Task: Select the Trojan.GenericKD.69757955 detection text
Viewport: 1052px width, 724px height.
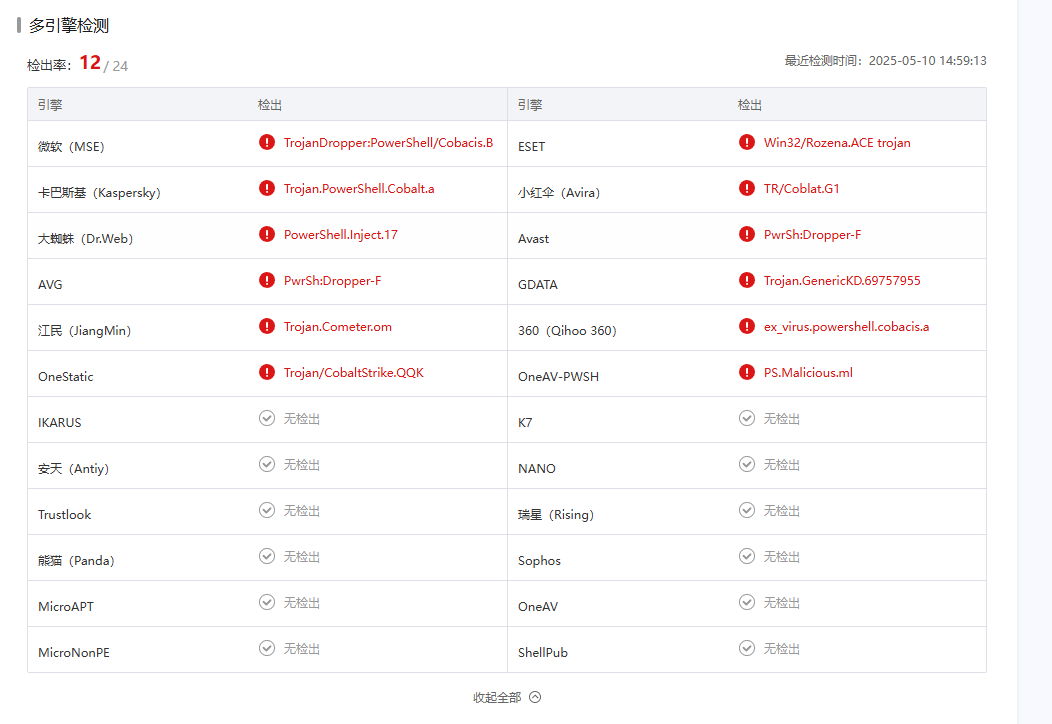Action: (842, 280)
